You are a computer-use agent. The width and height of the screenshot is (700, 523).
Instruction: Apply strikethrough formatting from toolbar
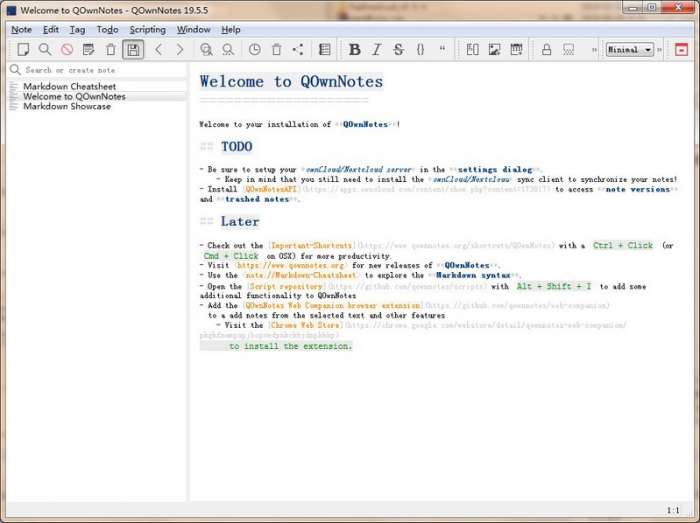[x=398, y=49]
